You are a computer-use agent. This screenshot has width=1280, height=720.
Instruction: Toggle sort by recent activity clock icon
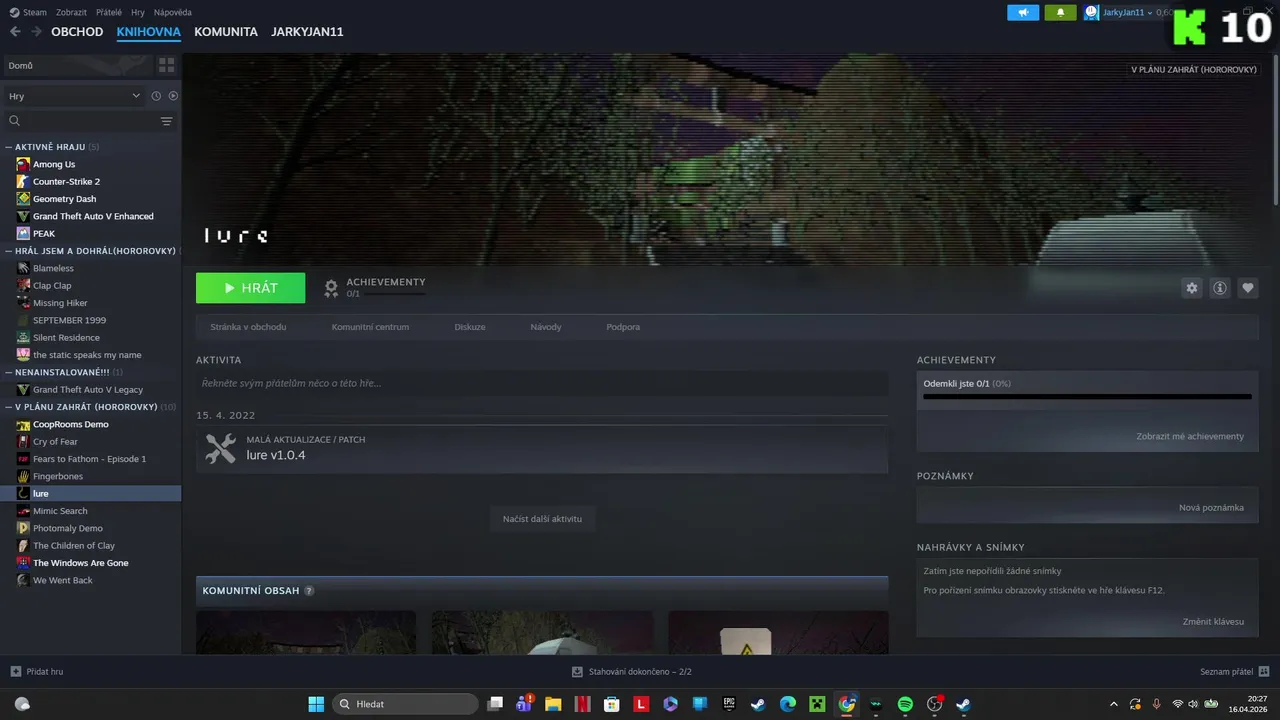click(156, 96)
